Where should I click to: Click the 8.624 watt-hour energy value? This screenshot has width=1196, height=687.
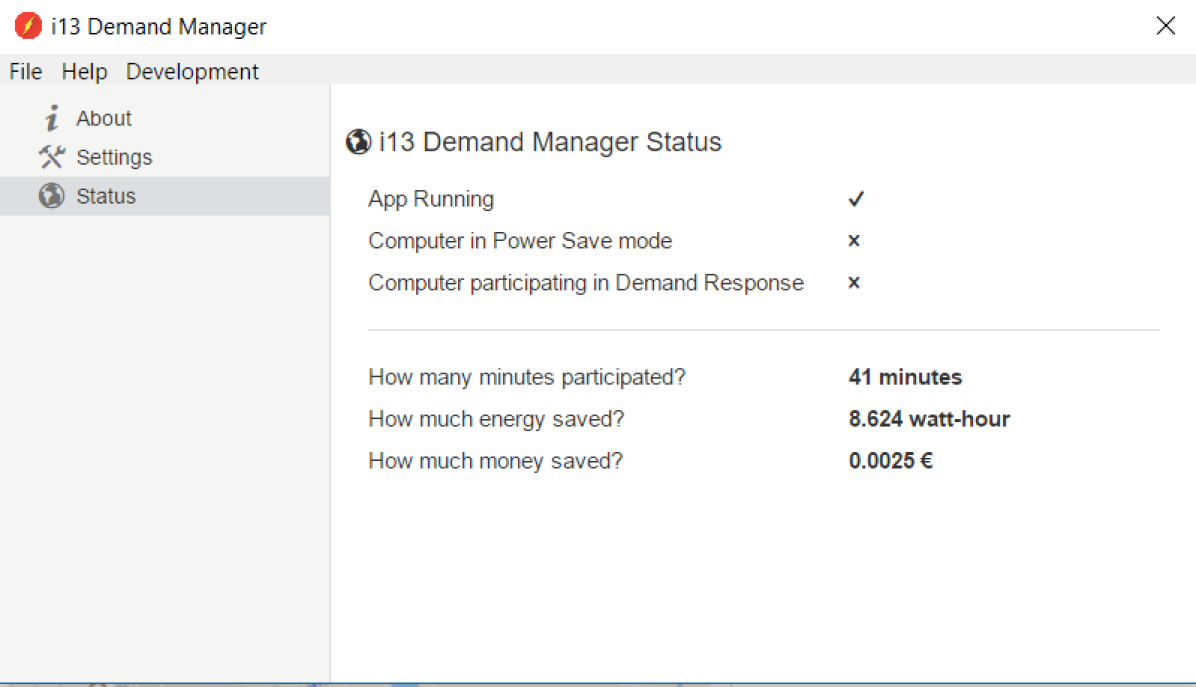click(929, 419)
